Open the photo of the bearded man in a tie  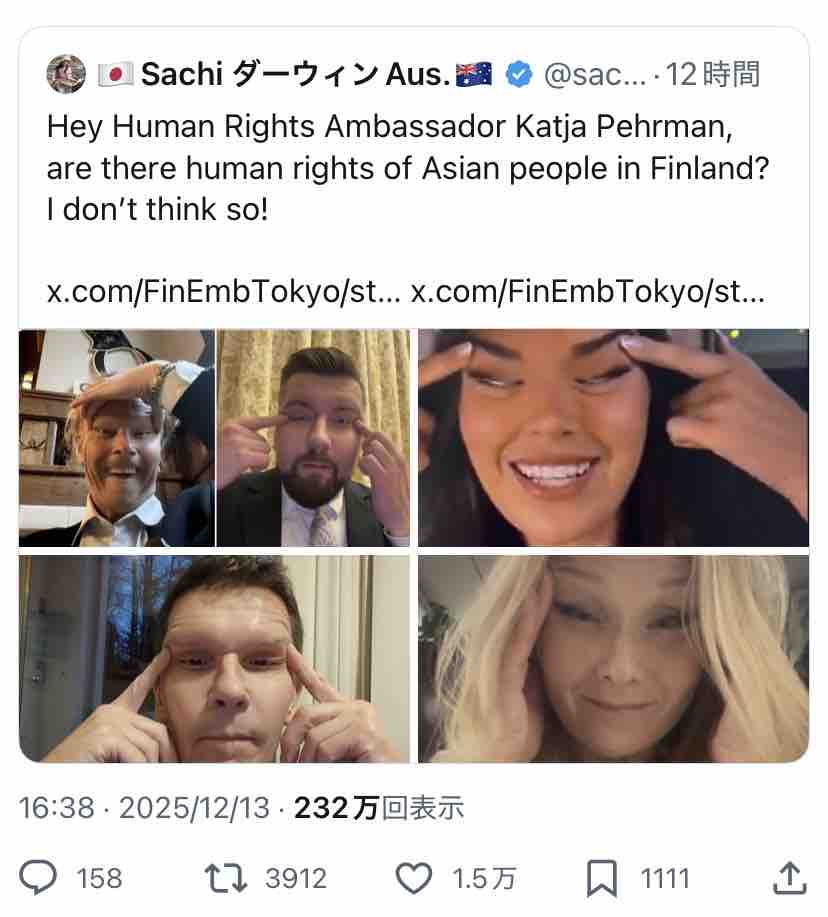pyautogui.click(x=314, y=438)
